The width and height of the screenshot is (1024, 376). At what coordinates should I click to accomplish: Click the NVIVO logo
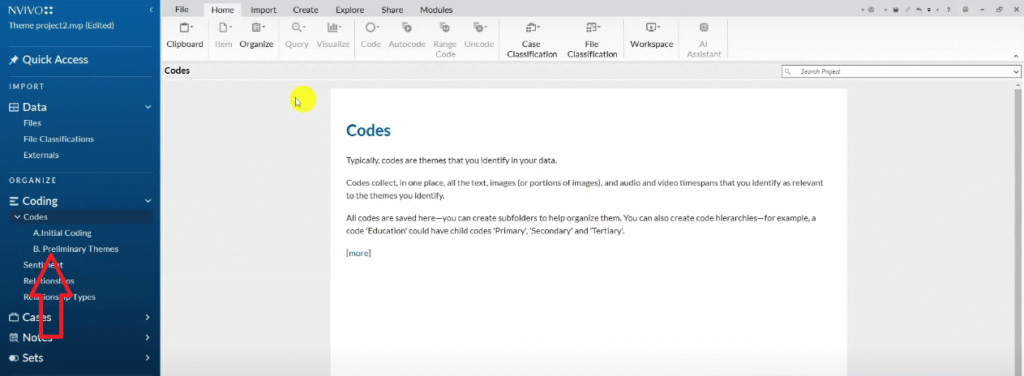click(x=31, y=10)
